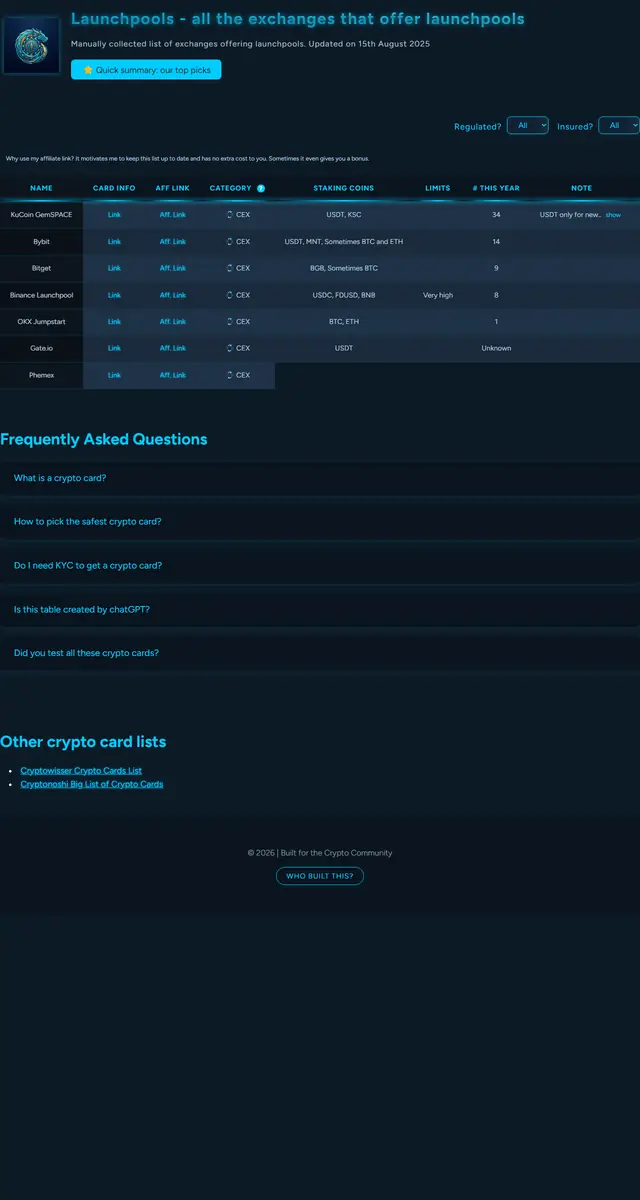Click CEX exchange icon in KuCoin row
Image resolution: width=640 pixels, height=1200 pixels.
coord(230,215)
